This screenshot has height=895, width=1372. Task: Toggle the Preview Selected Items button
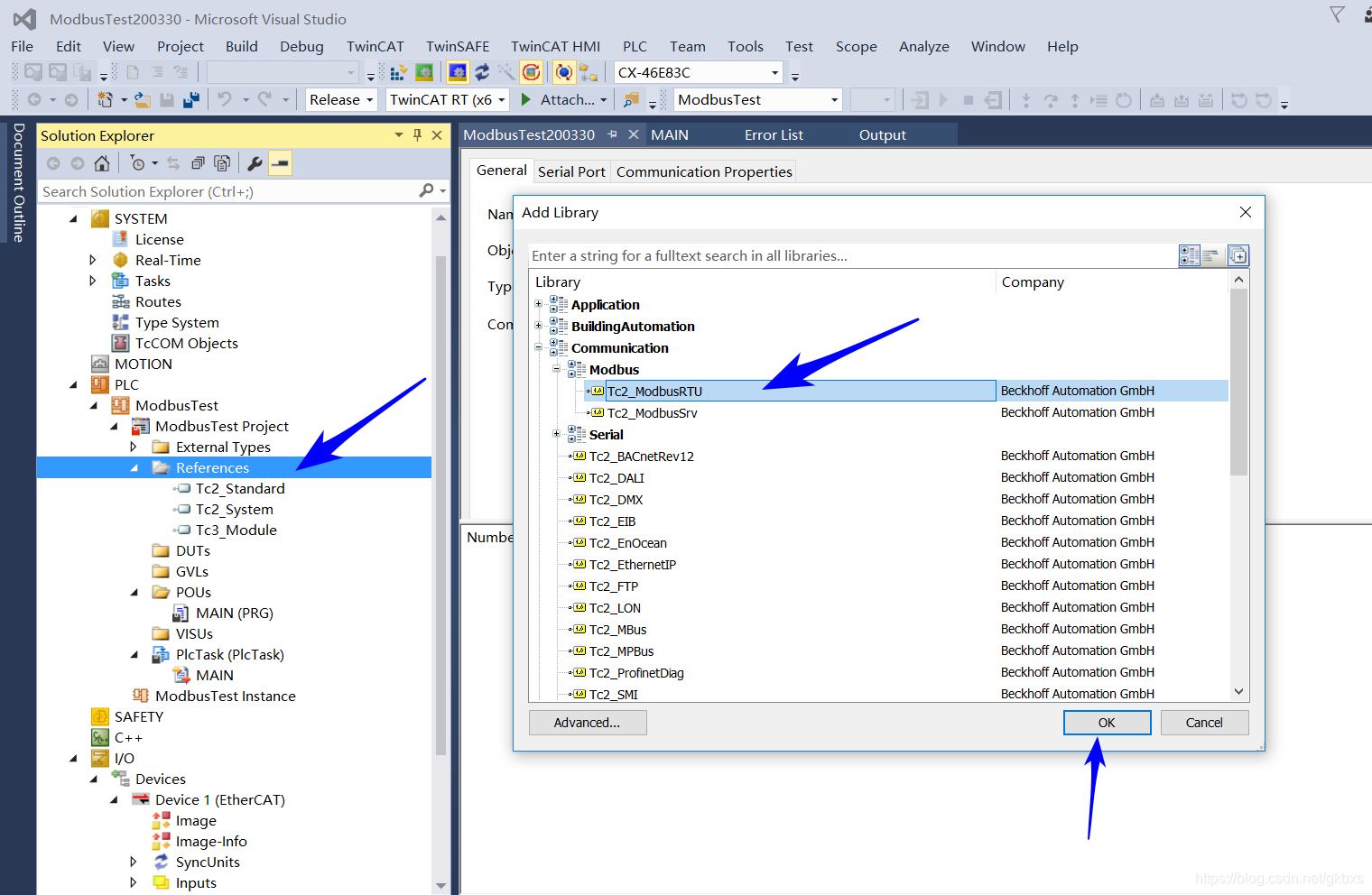coord(281,163)
